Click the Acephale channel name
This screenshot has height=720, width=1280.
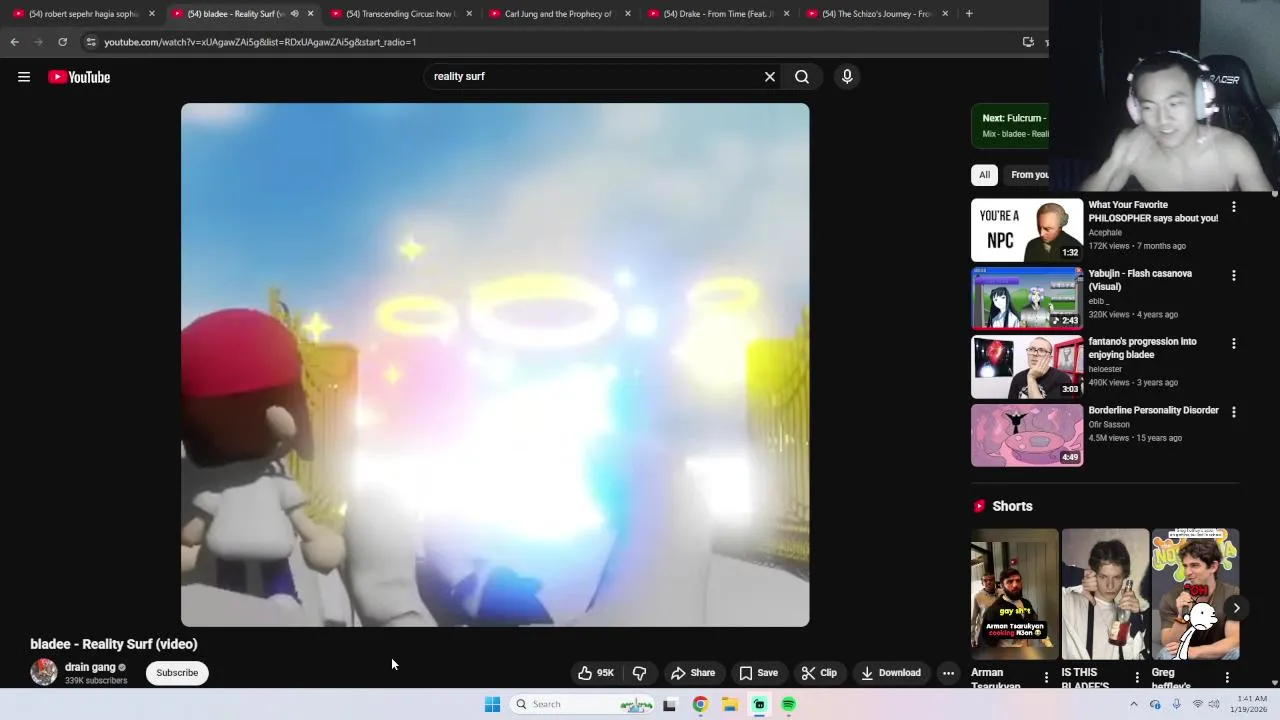1105,232
